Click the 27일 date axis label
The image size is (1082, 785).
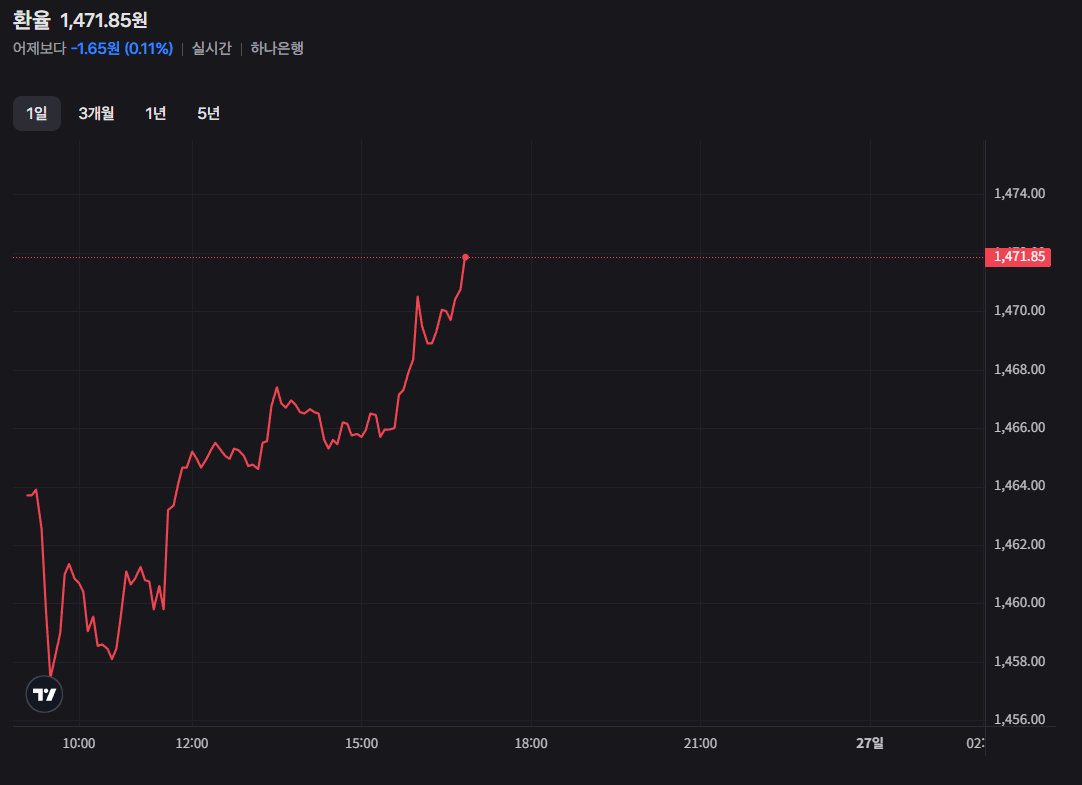click(870, 743)
